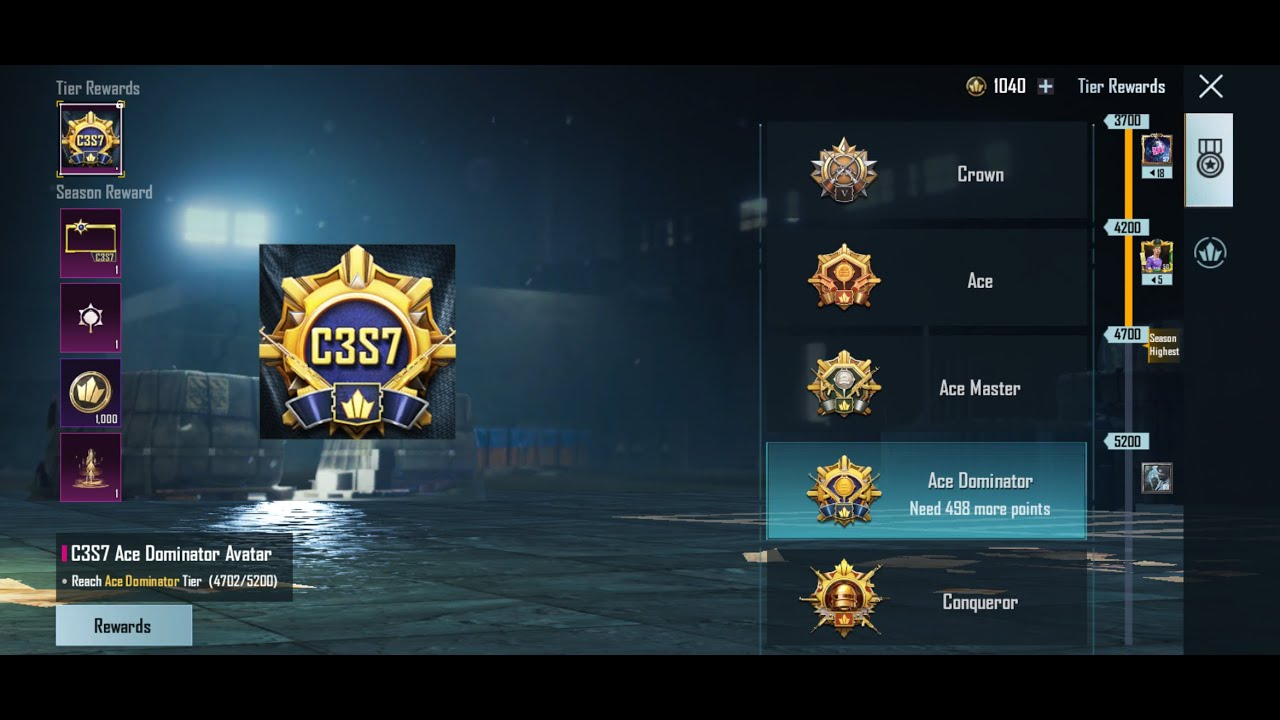The height and width of the screenshot is (720, 1280).
Task: Add more coins with plus icon
Action: coord(1045,87)
